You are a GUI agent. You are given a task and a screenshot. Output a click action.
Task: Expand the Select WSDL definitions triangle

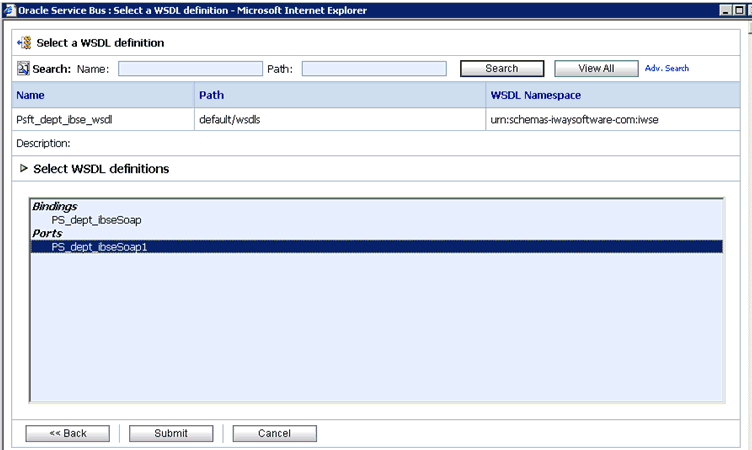pyautogui.click(x=24, y=168)
